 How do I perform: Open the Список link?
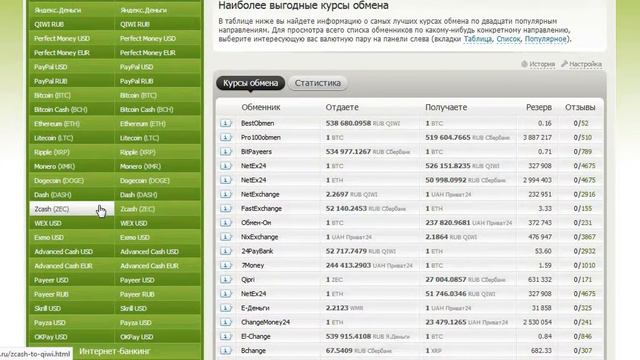click(x=508, y=39)
